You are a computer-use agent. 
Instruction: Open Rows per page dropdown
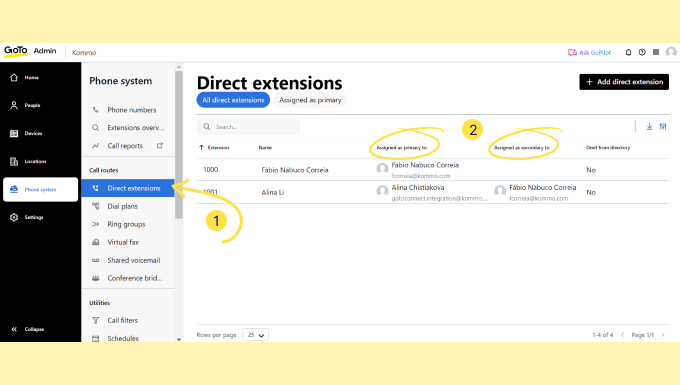tap(255, 335)
